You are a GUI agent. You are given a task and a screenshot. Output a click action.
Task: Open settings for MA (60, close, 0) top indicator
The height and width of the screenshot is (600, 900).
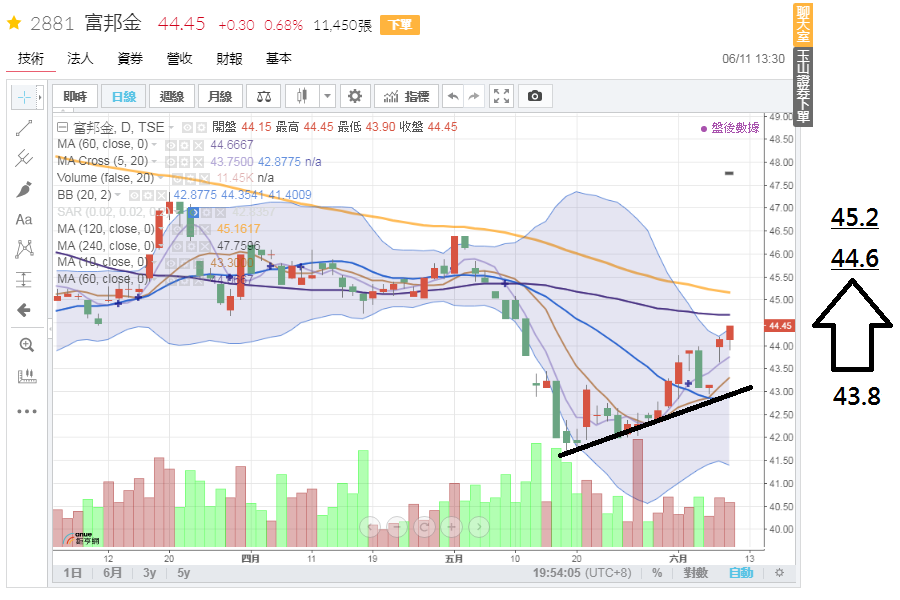pyautogui.click(x=184, y=145)
